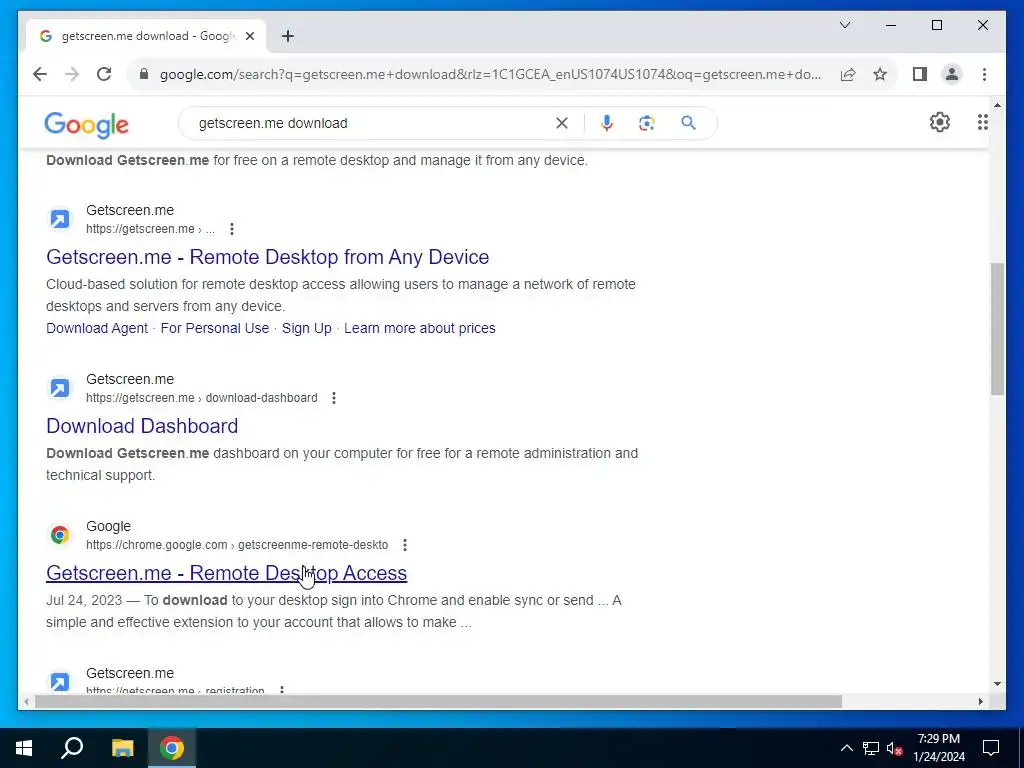Open Chrome side panel icon
The width and height of the screenshot is (1024, 768).
point(920,74)
